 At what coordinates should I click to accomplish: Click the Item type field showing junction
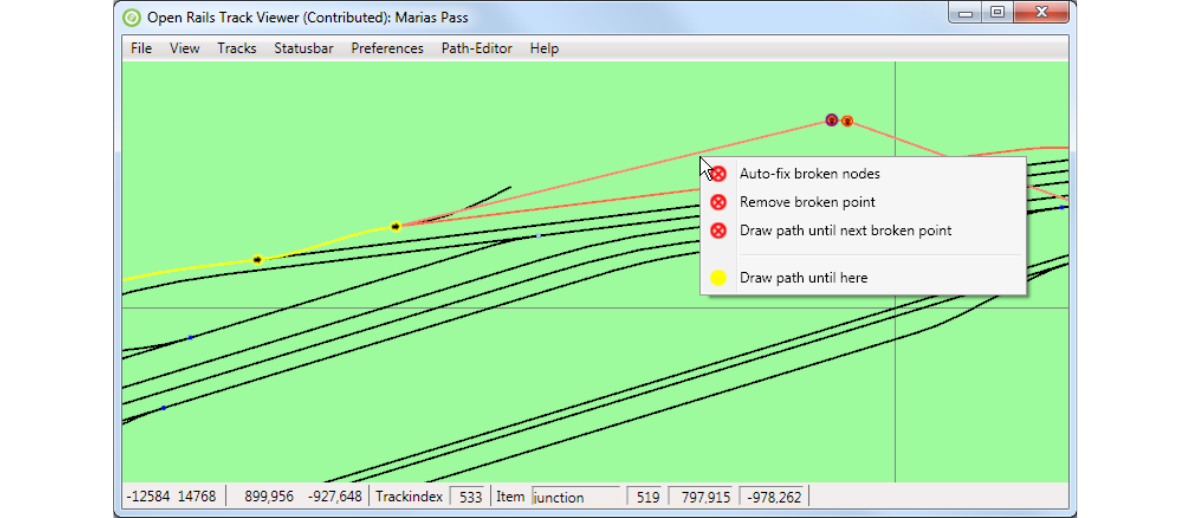coord(575,498)
